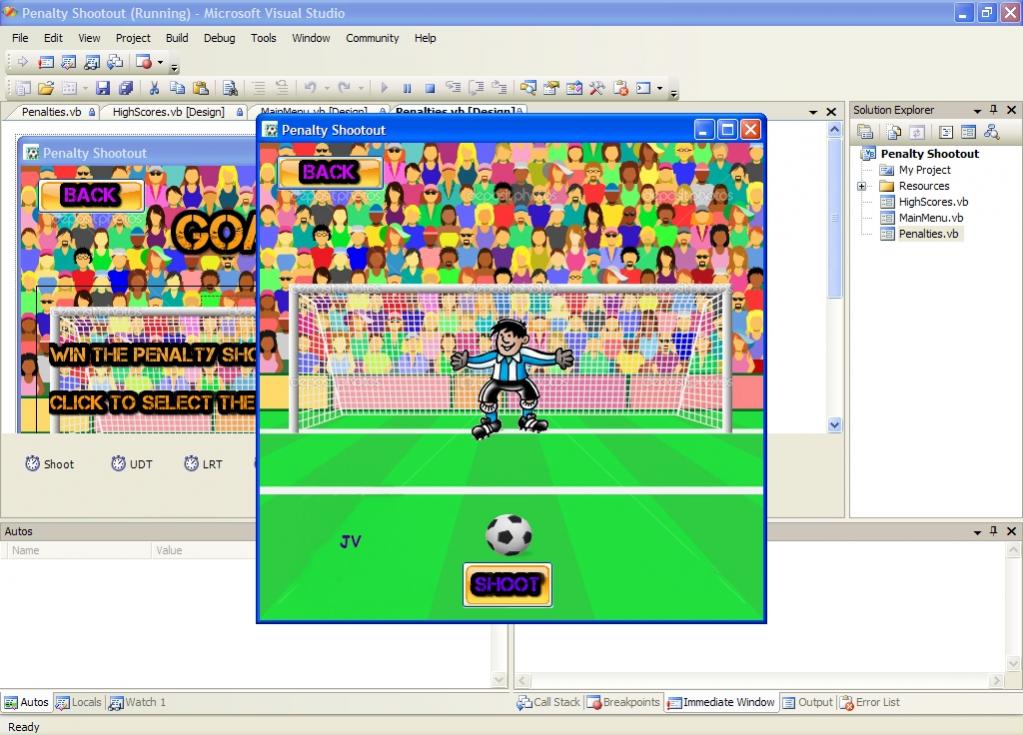Screen dimensions: 1023x735
Task: Click the Paste clipboard icon
Action: (201, 88)
